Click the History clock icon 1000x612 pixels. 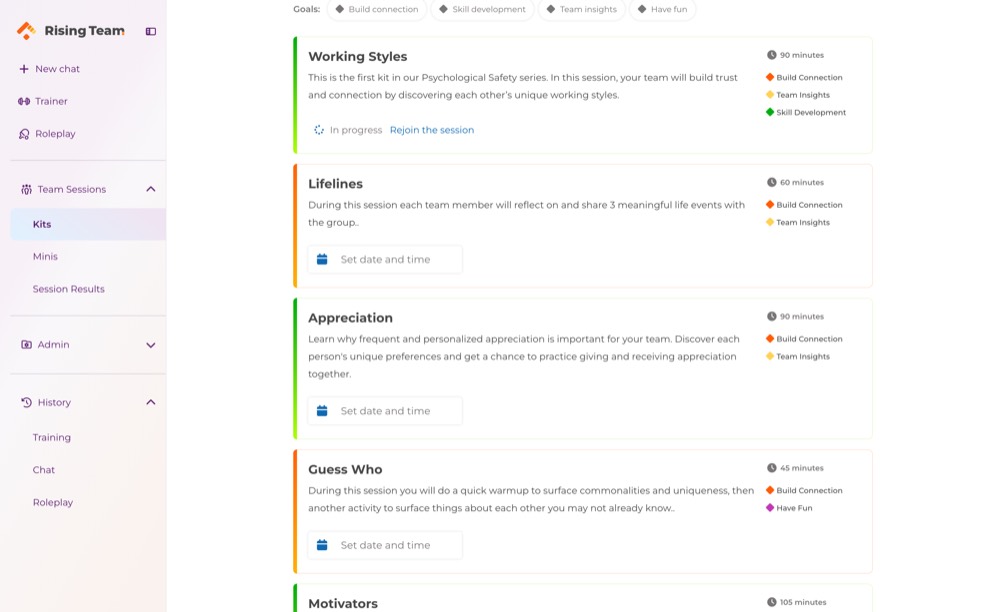pyautogui.click(x=26, y=402)
